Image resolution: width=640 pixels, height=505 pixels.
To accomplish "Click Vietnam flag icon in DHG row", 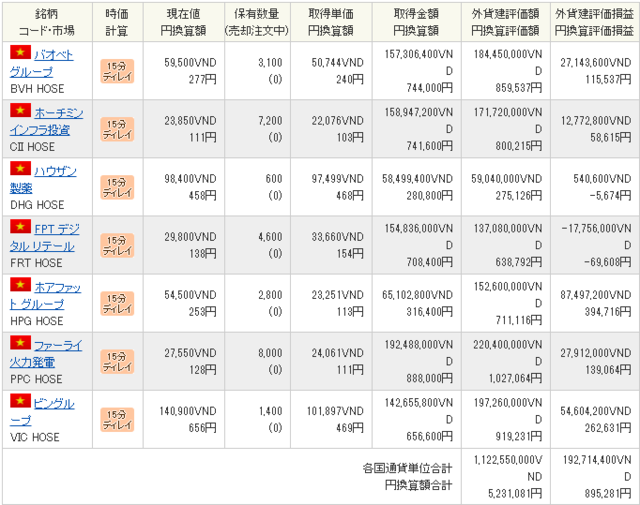I will pyautogui.click(x=20, y=168).
